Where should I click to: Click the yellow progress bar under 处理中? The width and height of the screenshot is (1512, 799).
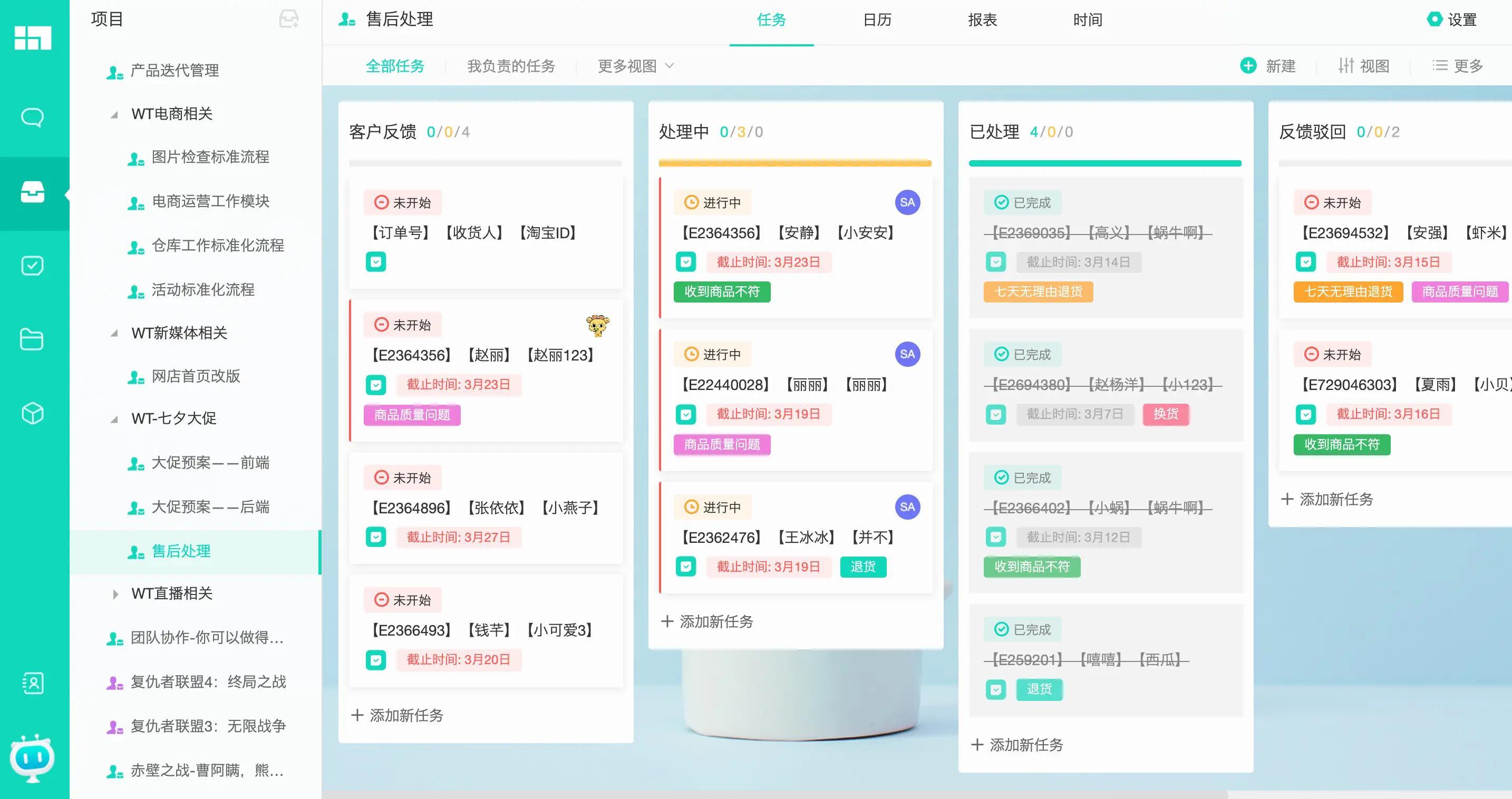coord(794,163)
